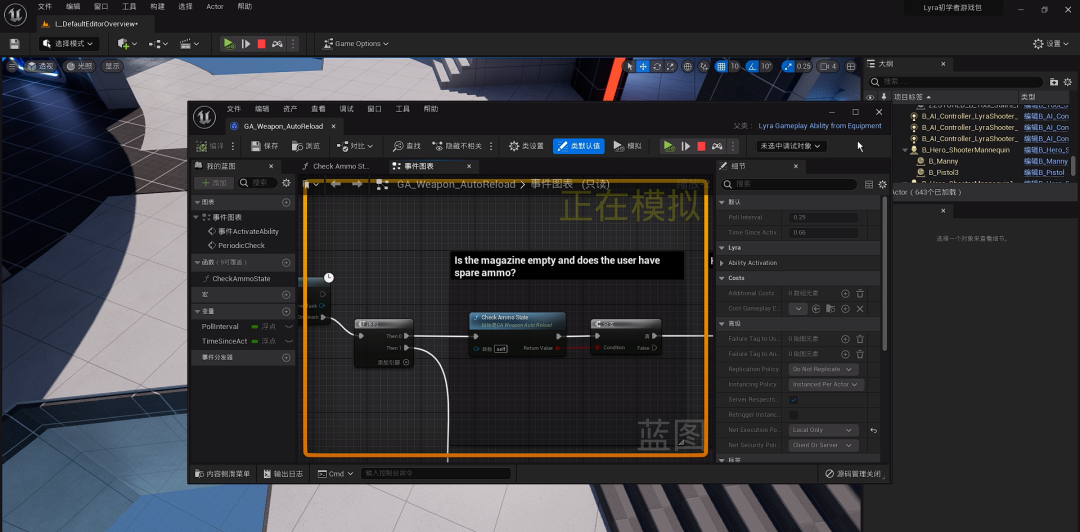The image size is (1080, 532).
Task: Open the blueprints menu in main toolbar
Action: pyautogui.click(x=158, y=43)
